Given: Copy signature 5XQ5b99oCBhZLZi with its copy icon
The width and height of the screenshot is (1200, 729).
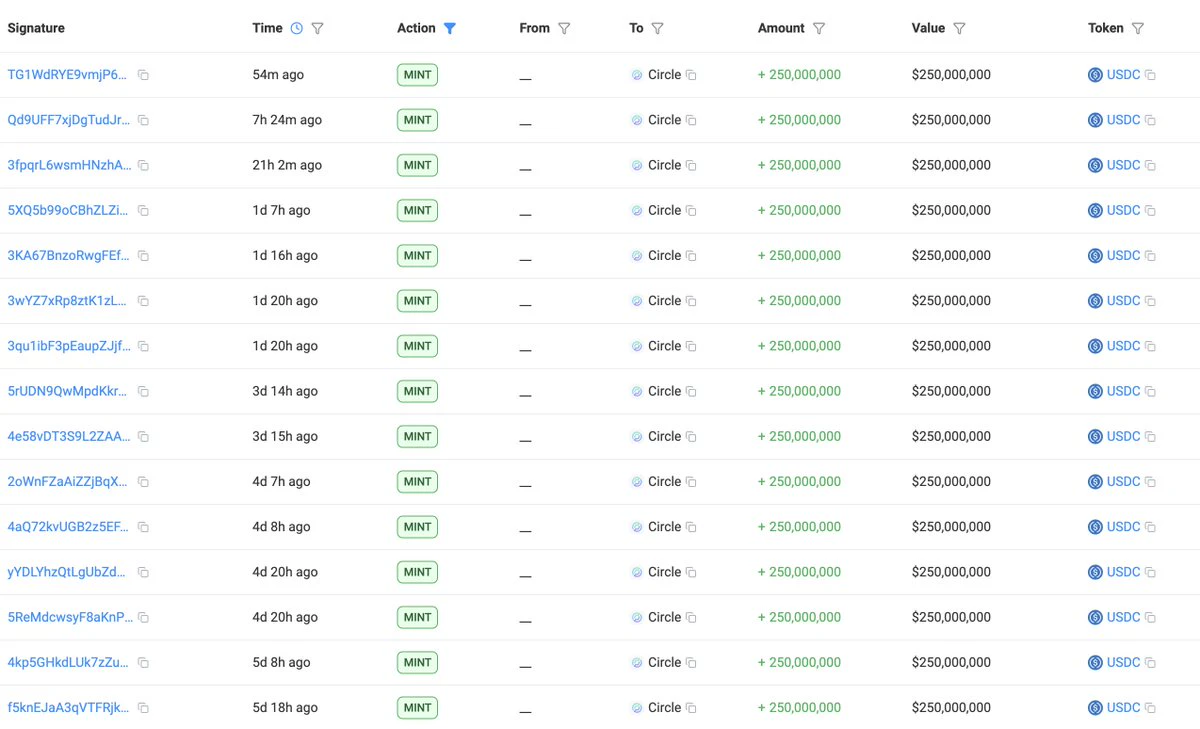Looking at the screenshot, I should tap(143, 211).
